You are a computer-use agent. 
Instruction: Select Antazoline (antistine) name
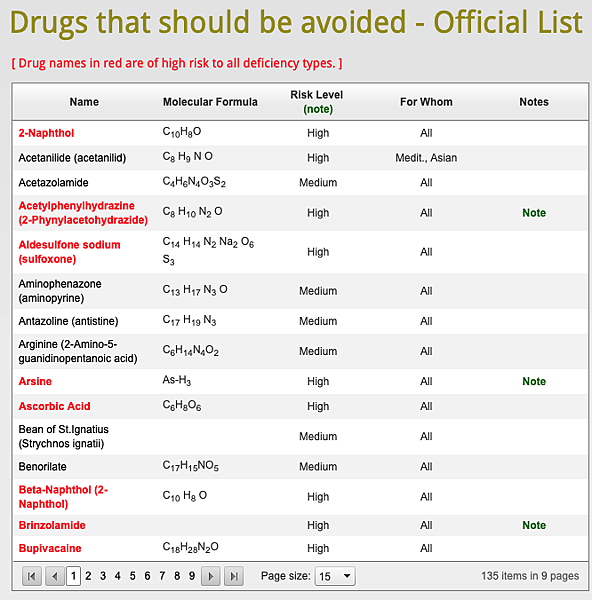pos(68,321)
